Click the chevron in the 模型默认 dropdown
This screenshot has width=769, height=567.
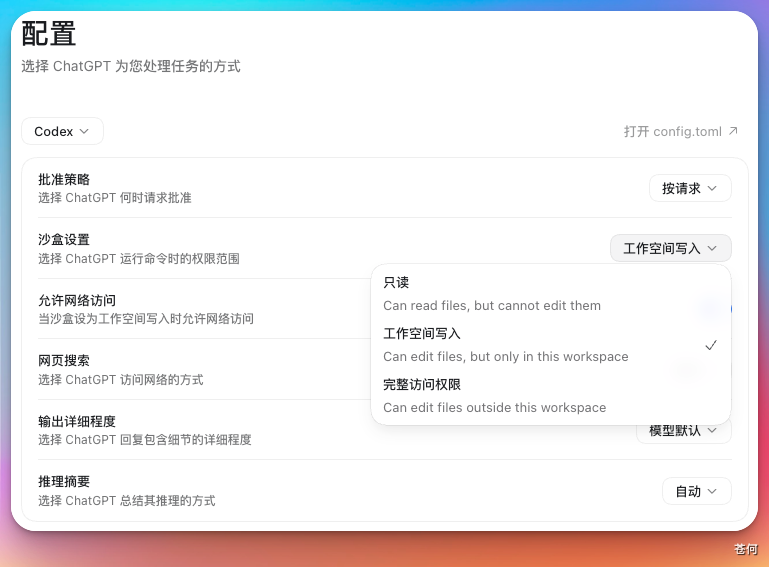click(713, 431)
